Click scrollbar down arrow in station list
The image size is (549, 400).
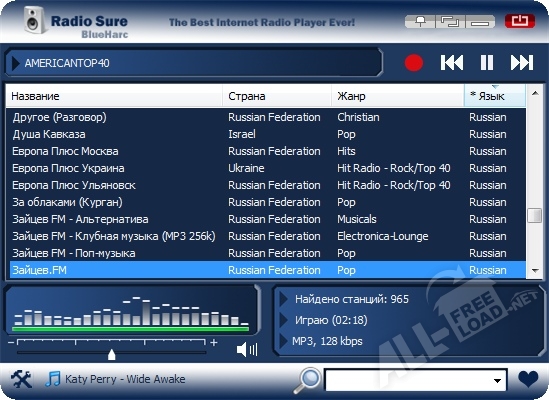click(535, 270)
